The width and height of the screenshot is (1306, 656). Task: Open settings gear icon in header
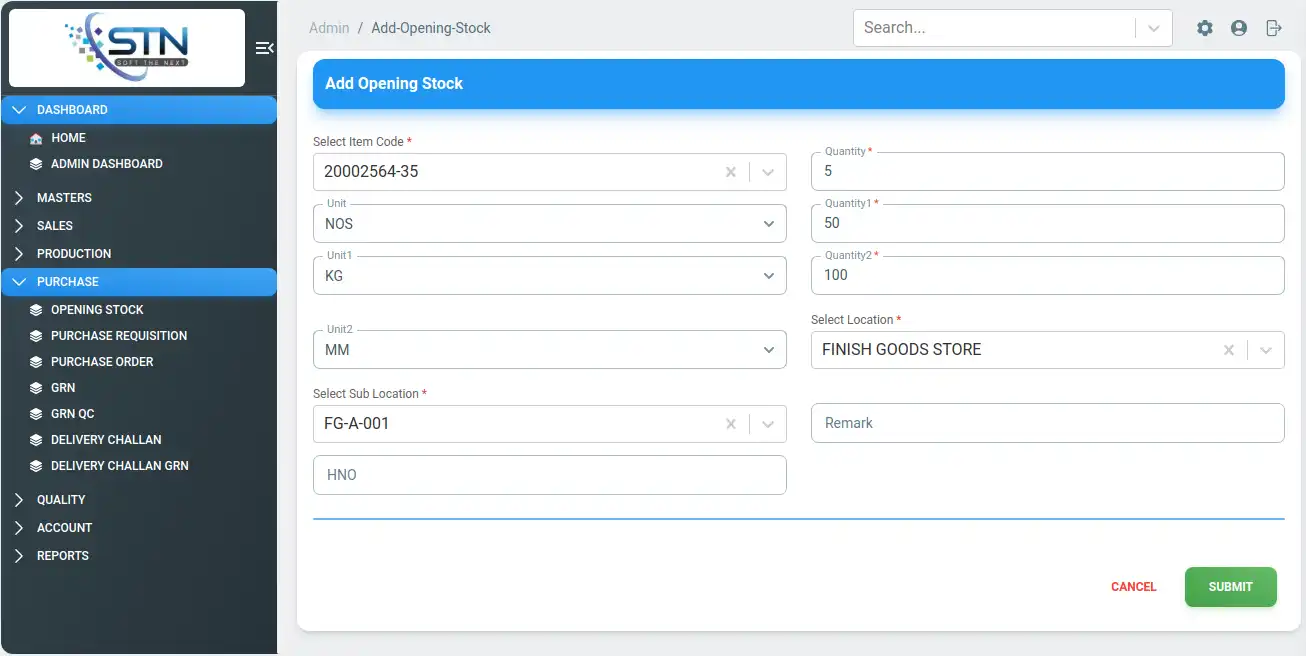pos(1205,28)
